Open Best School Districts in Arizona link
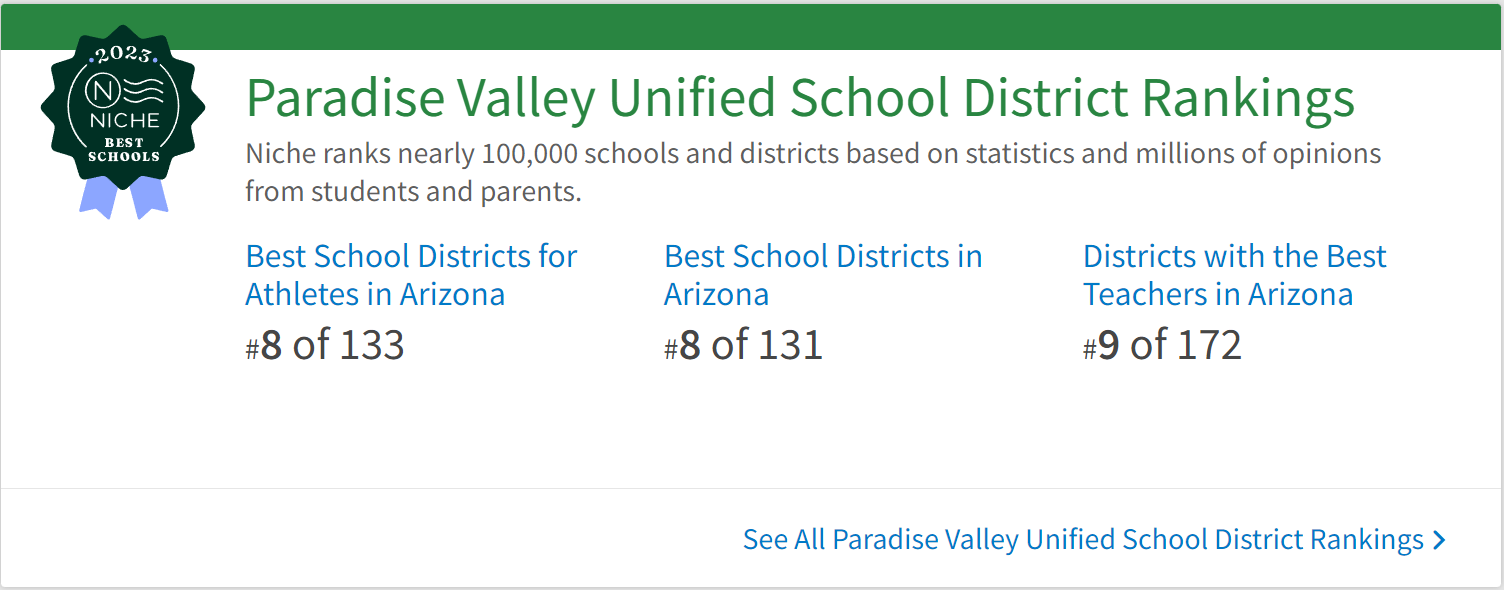 (x=822, y=275)
